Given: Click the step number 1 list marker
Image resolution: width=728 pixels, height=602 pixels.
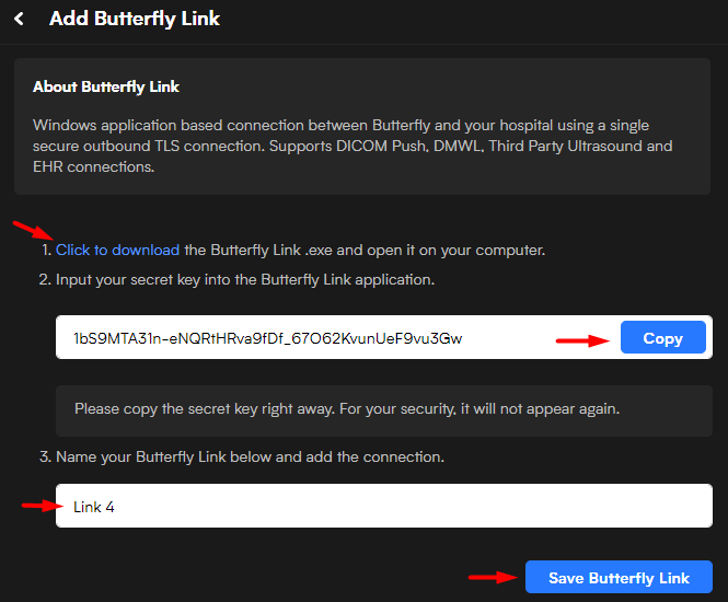Looking at the screenshot, I should click(46, 250).
